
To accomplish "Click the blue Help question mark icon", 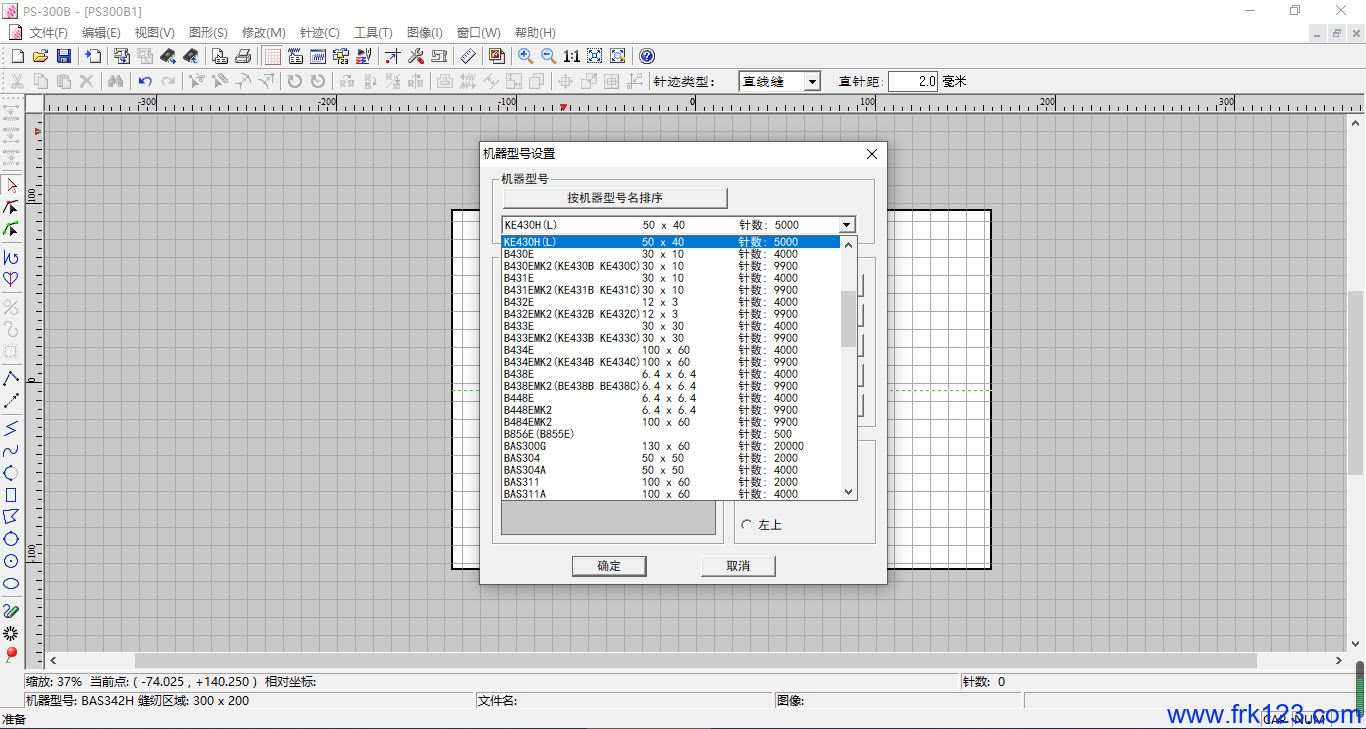I will point(647,57).
